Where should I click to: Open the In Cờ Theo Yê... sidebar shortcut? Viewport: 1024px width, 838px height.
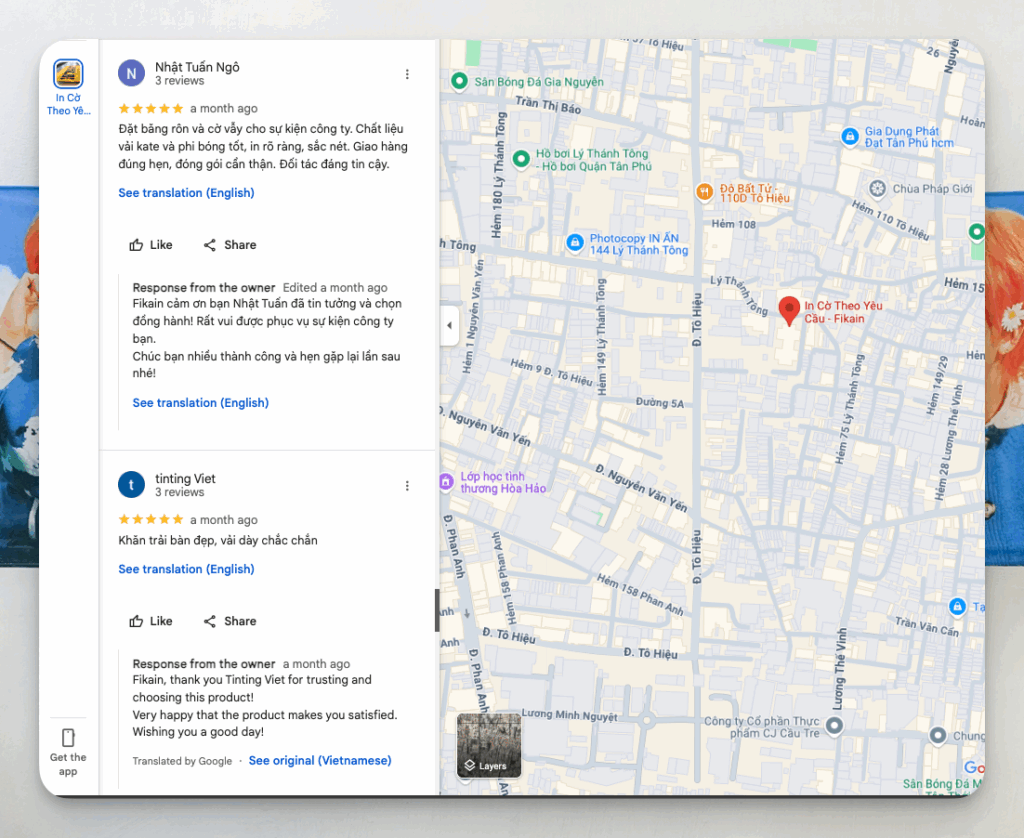click(68, 88)
